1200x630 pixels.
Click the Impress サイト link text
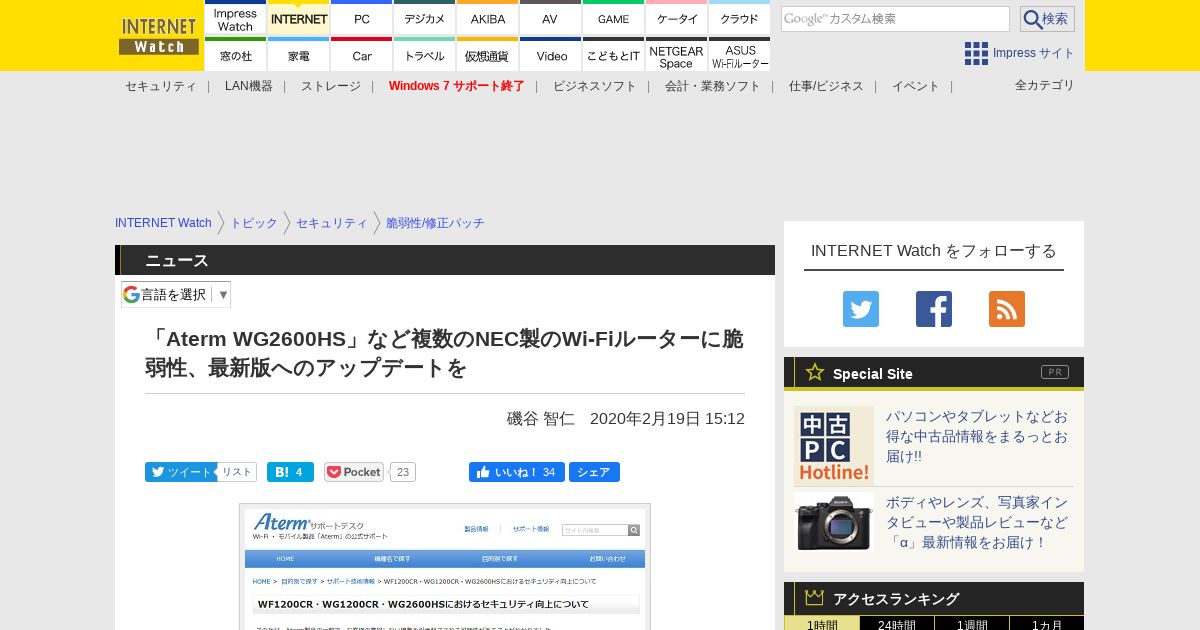(1034, 53)
